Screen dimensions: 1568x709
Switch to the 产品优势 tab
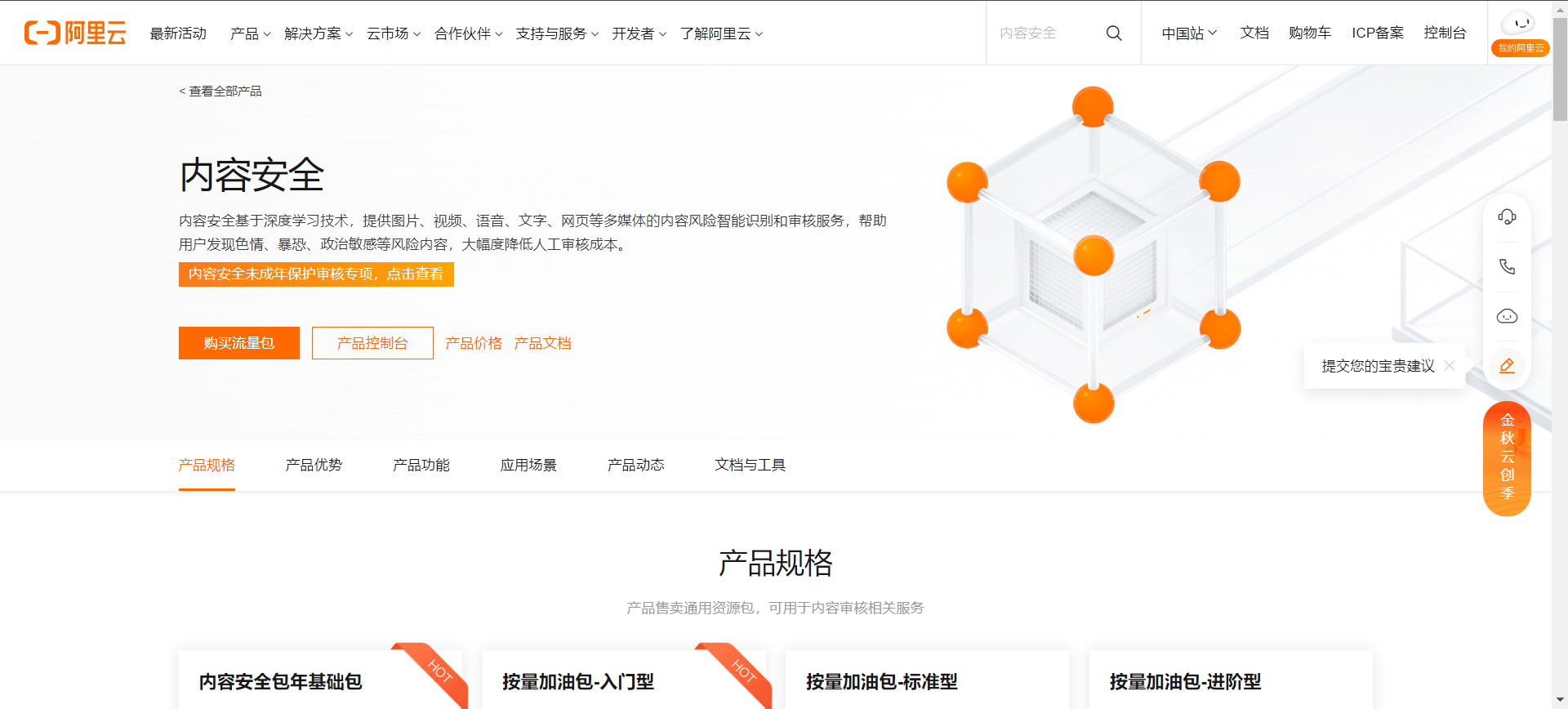[x=314, y=465]
